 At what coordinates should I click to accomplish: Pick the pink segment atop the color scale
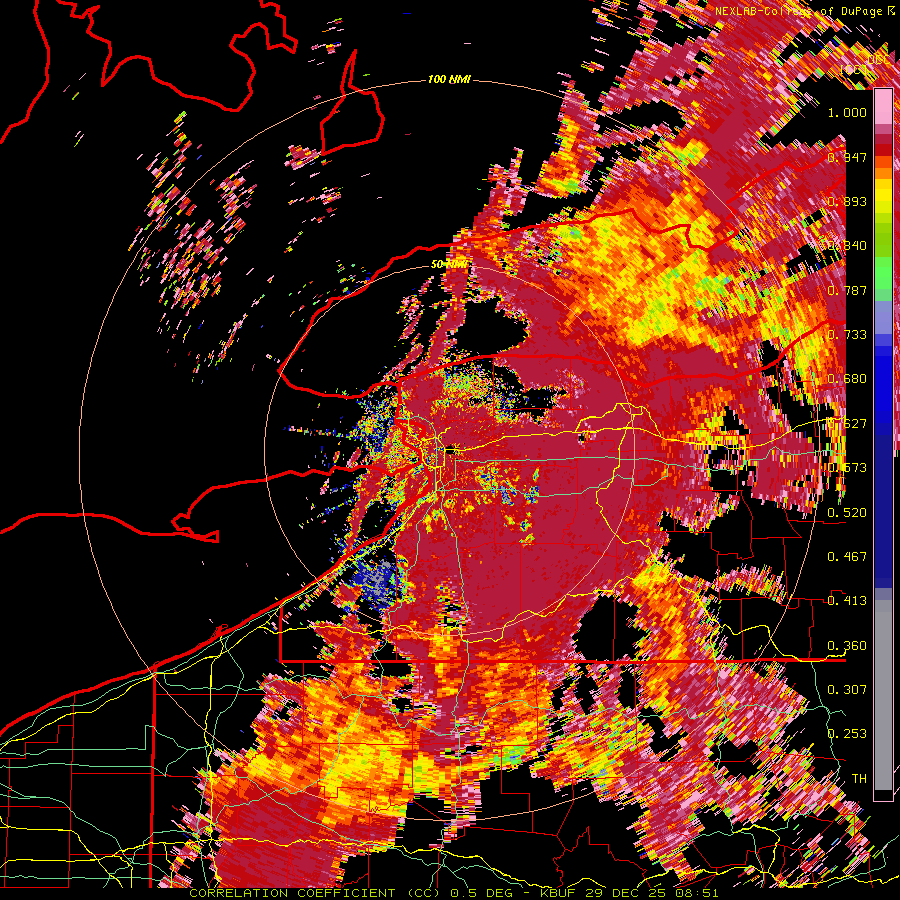click(x=883, y=107)
